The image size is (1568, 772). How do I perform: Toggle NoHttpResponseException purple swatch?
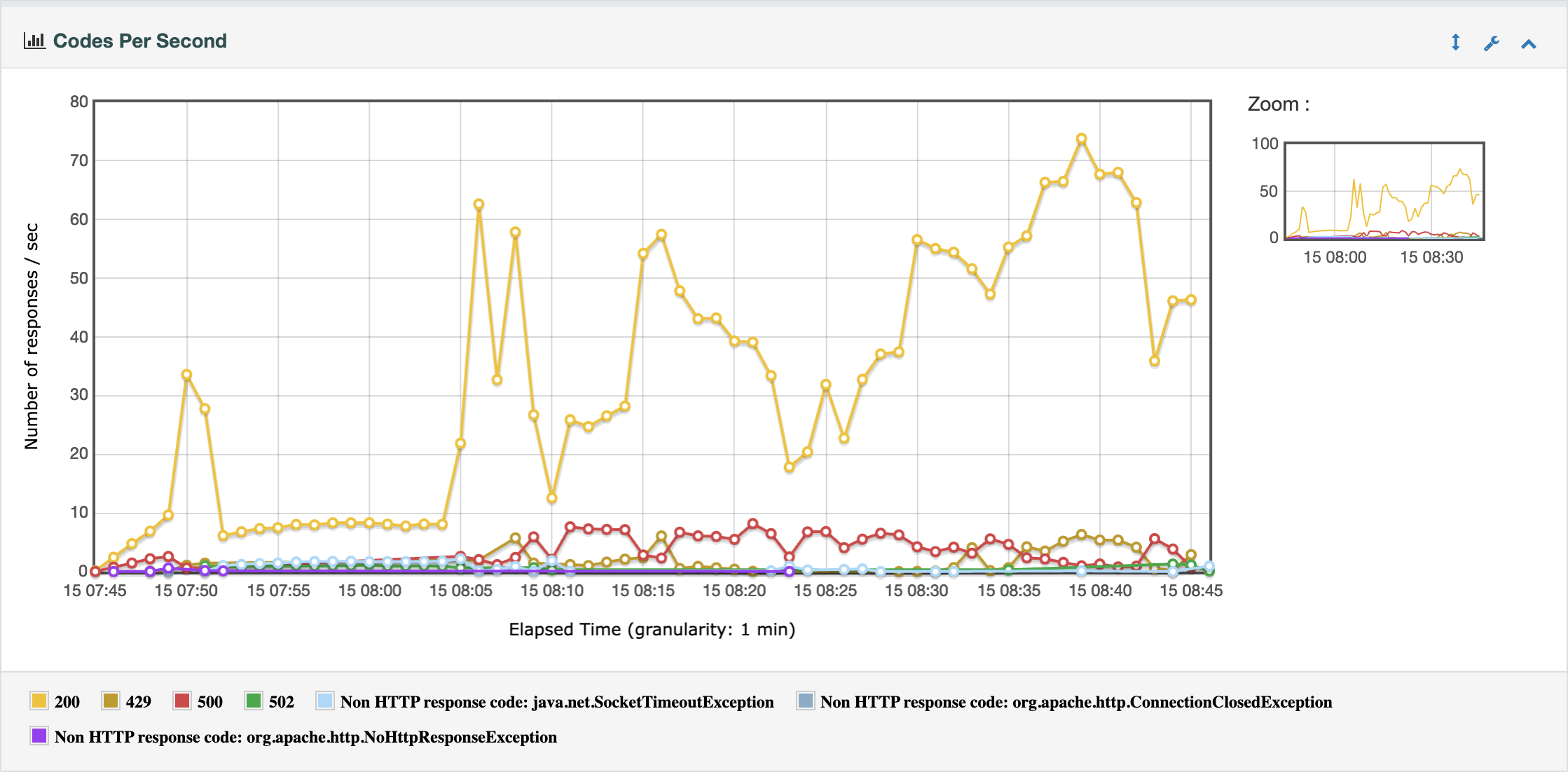click(39, 736)
